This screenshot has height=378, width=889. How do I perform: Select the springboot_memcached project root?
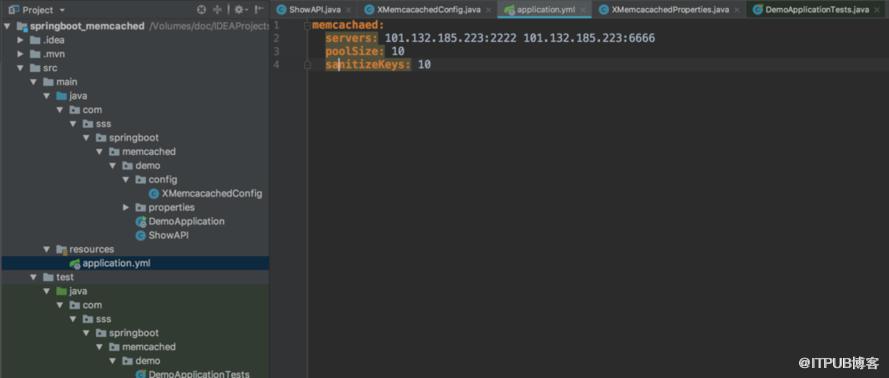click(x=87, y=26)
